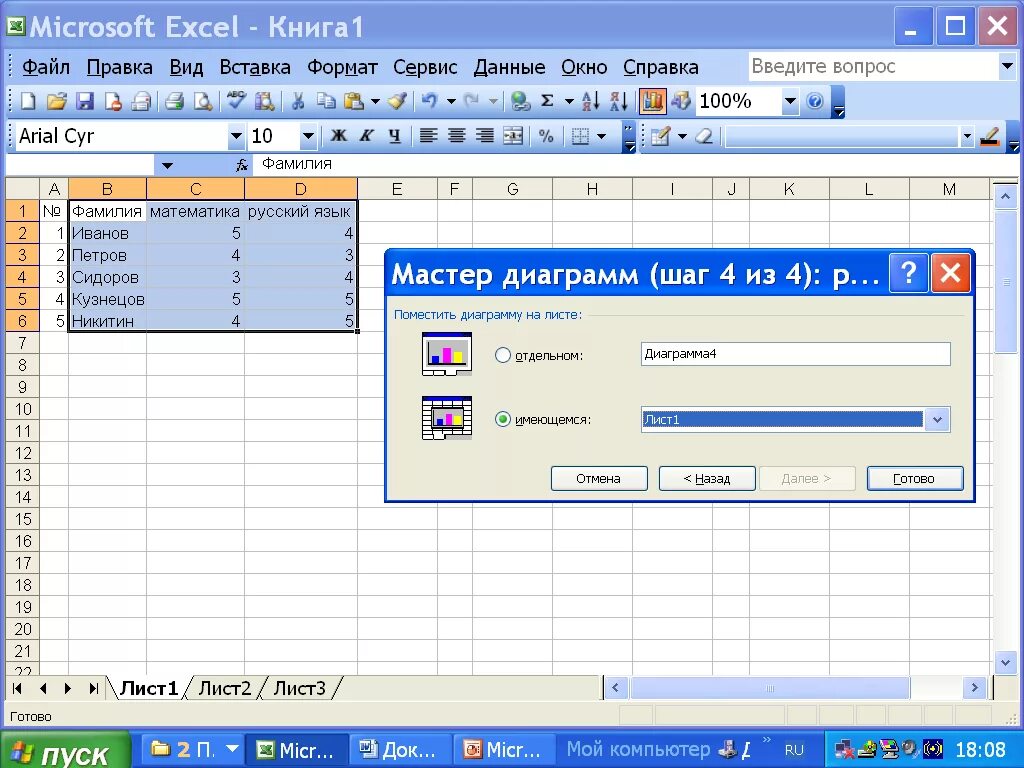Click the Отмена button in wizard
The width and height of the screenshot is (1024, 768).
[x=598, y=479]
